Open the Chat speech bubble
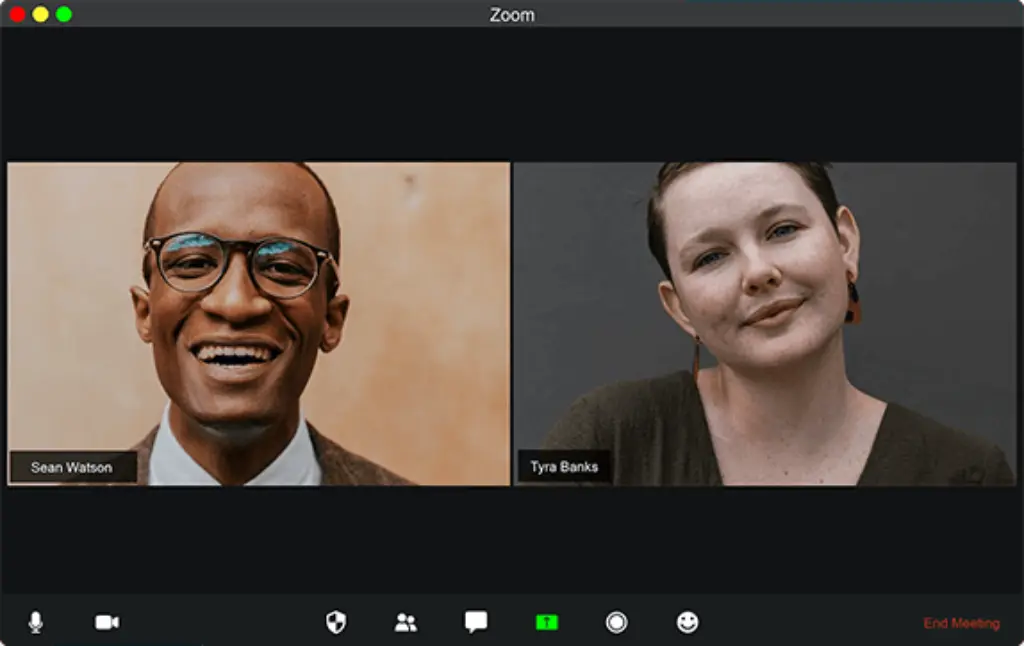This screenshot has height=646, width=1024. 476,622
